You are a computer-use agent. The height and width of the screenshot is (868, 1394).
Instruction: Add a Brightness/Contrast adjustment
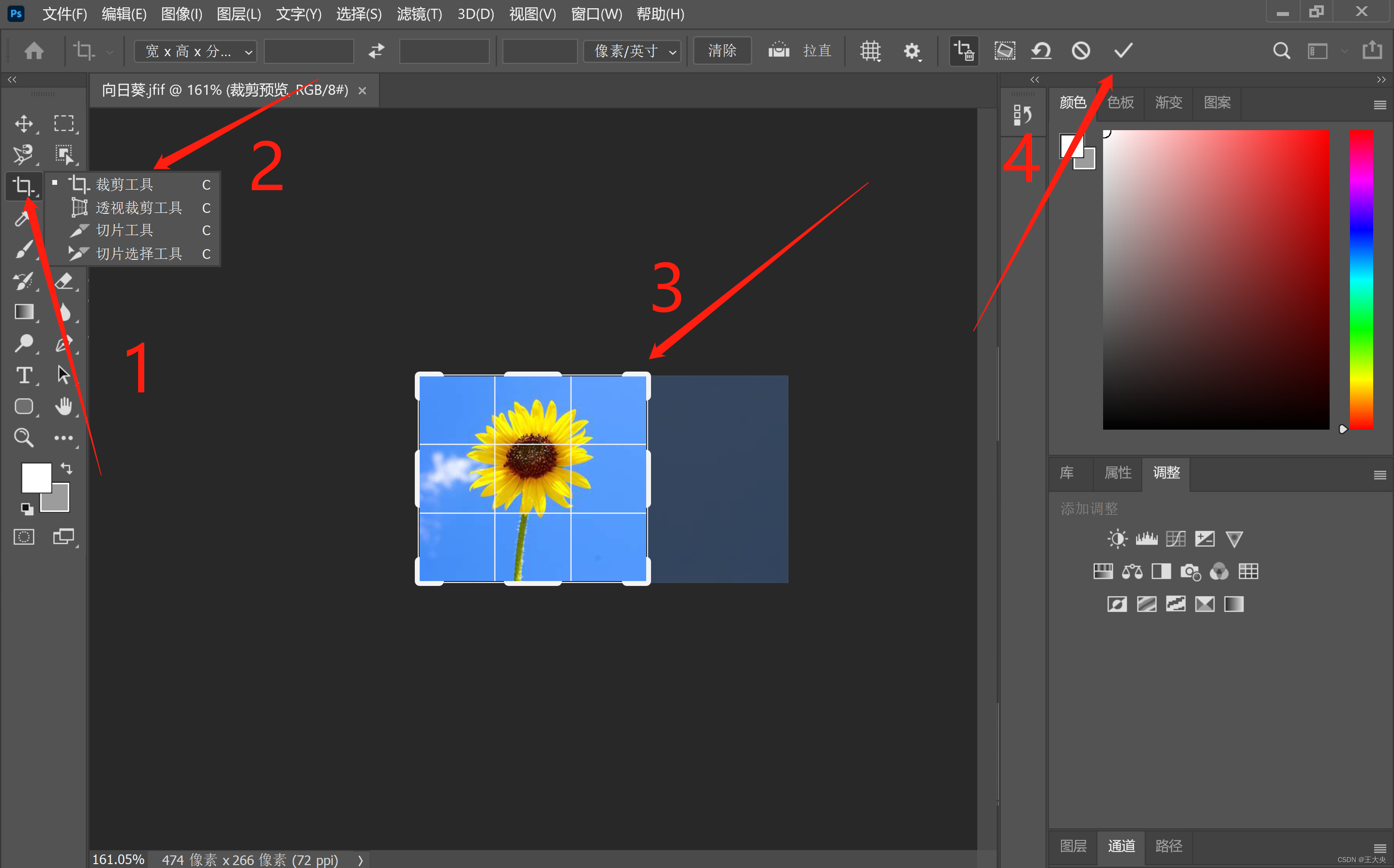pos(1117,539)
